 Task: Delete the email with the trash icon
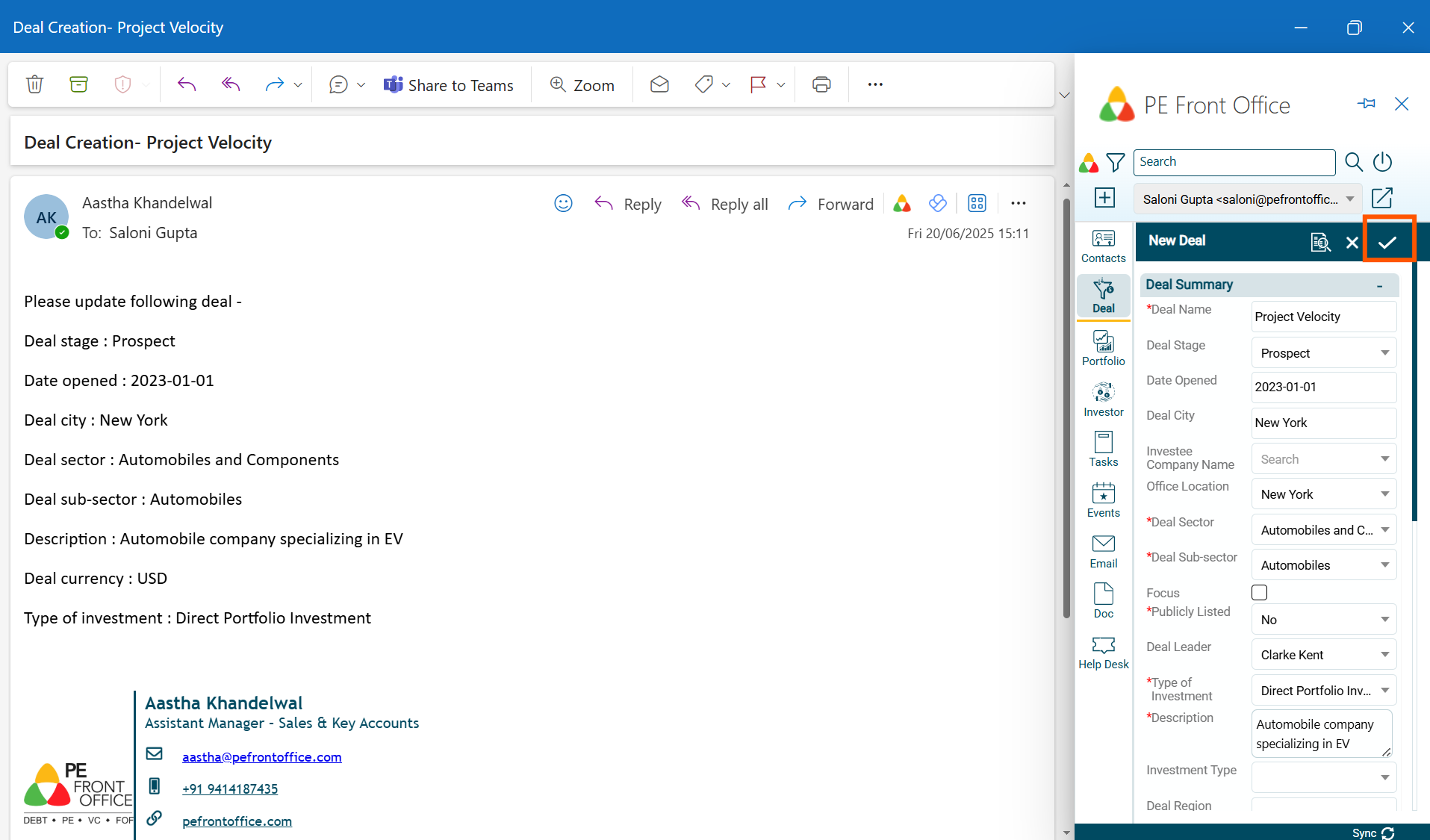[x=34, y=84]
